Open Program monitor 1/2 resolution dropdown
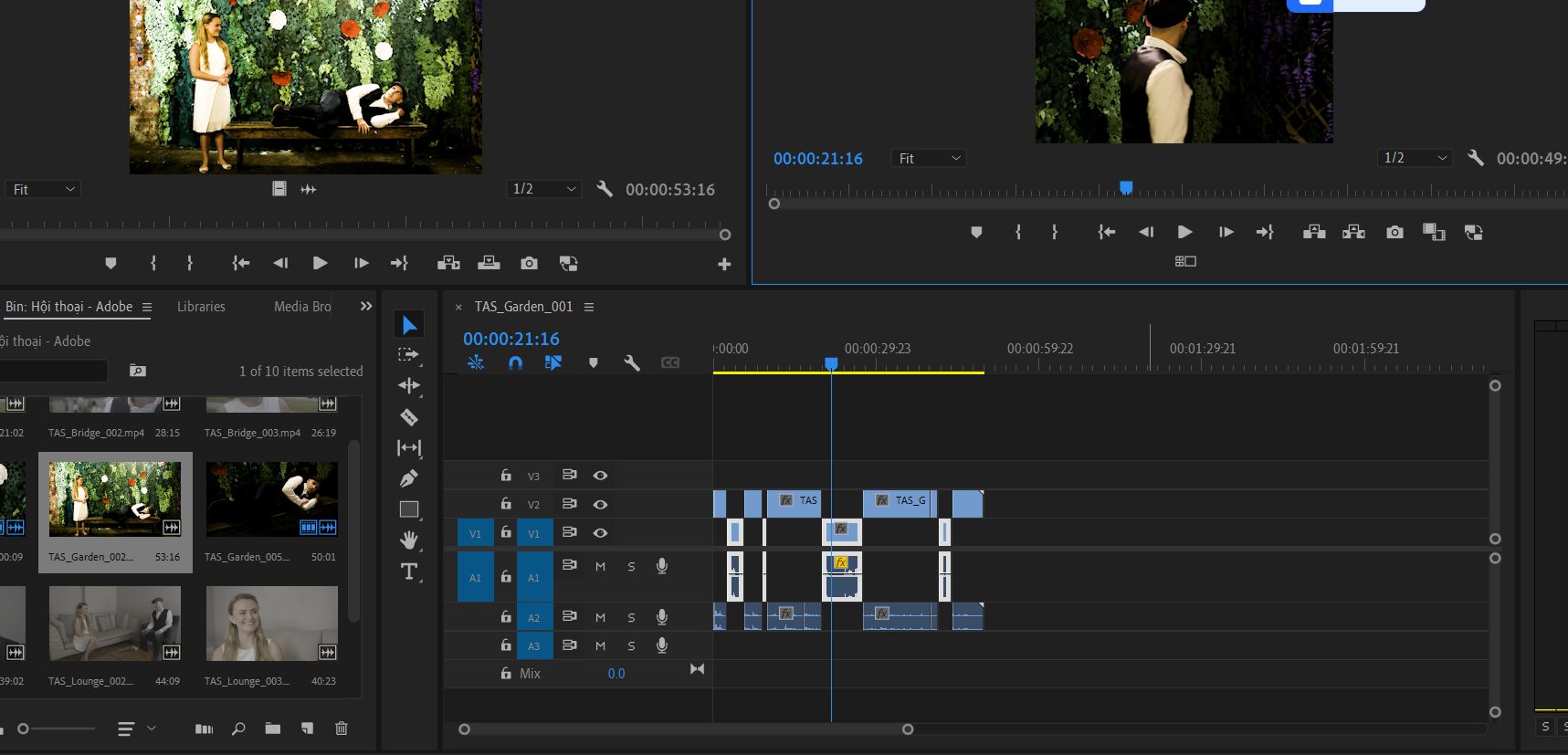The image size is (1568, 755). click(x=1415, y=158)
